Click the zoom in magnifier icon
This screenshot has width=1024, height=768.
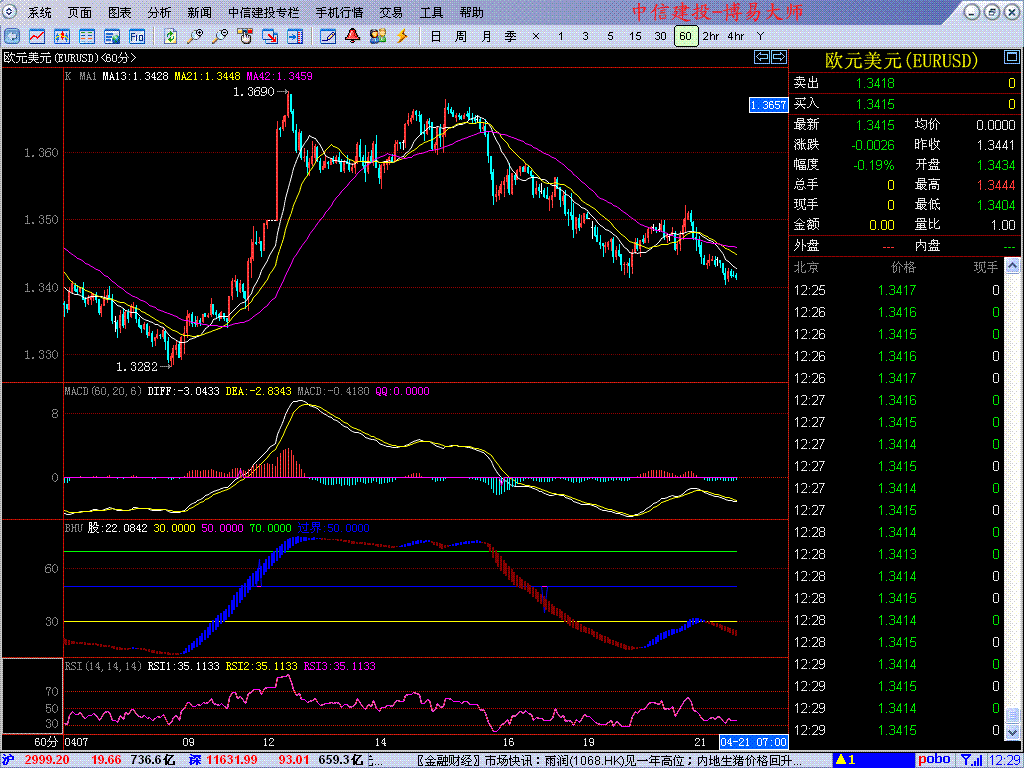coord(195,36)
